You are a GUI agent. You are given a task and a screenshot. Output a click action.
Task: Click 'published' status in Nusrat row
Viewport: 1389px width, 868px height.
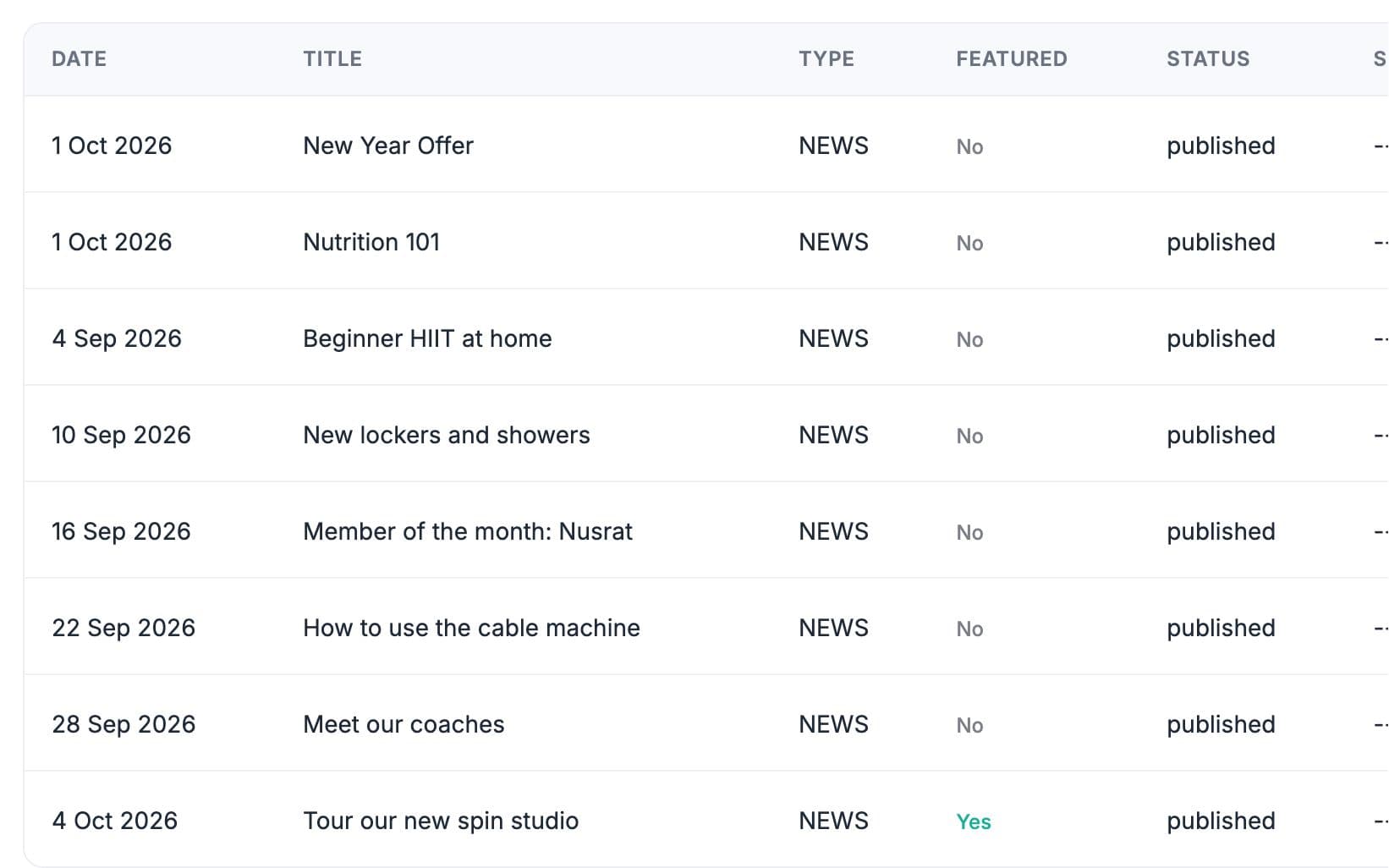tap(1221, 531)
